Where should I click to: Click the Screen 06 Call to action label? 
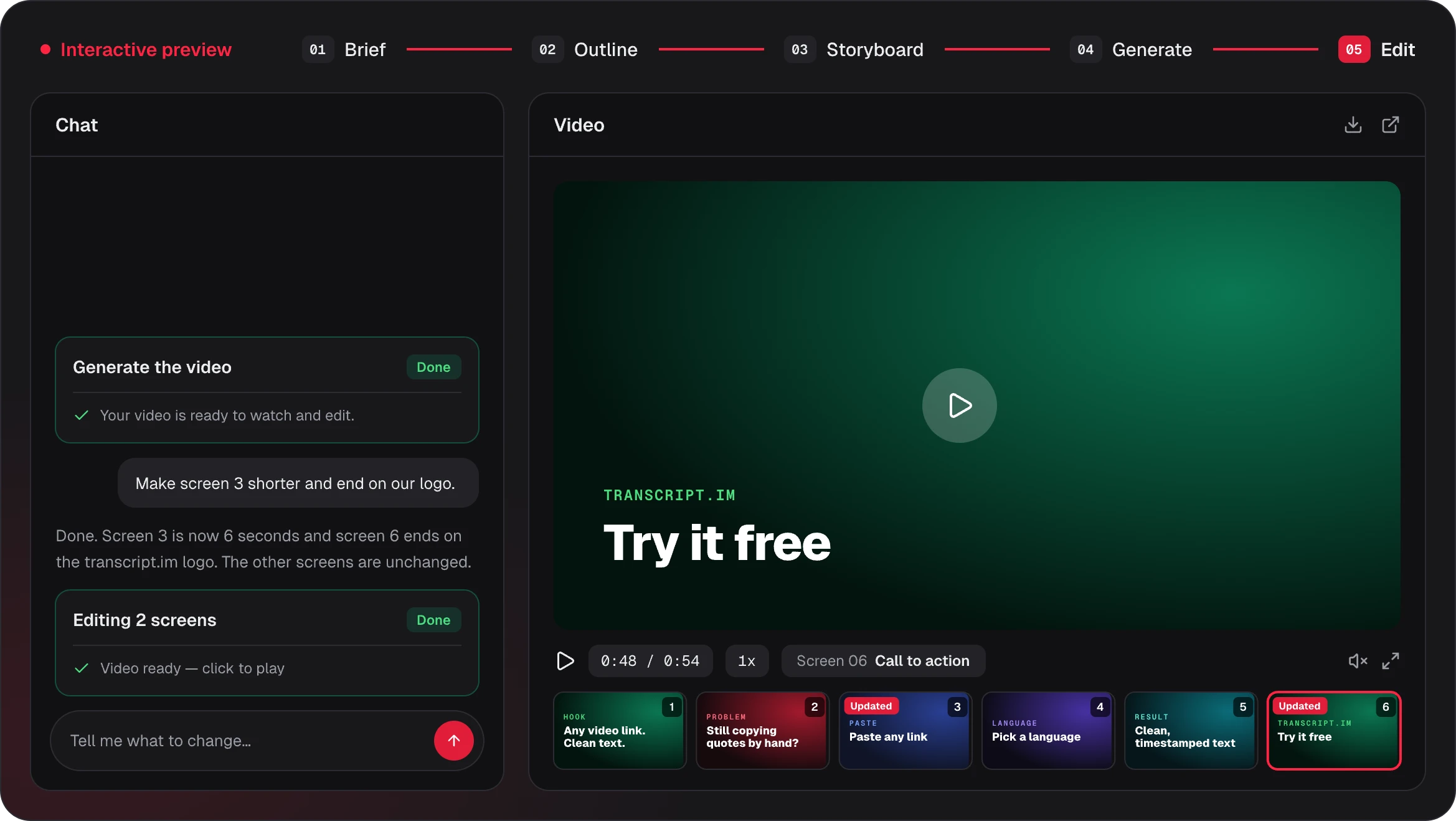tap(883, 661)
